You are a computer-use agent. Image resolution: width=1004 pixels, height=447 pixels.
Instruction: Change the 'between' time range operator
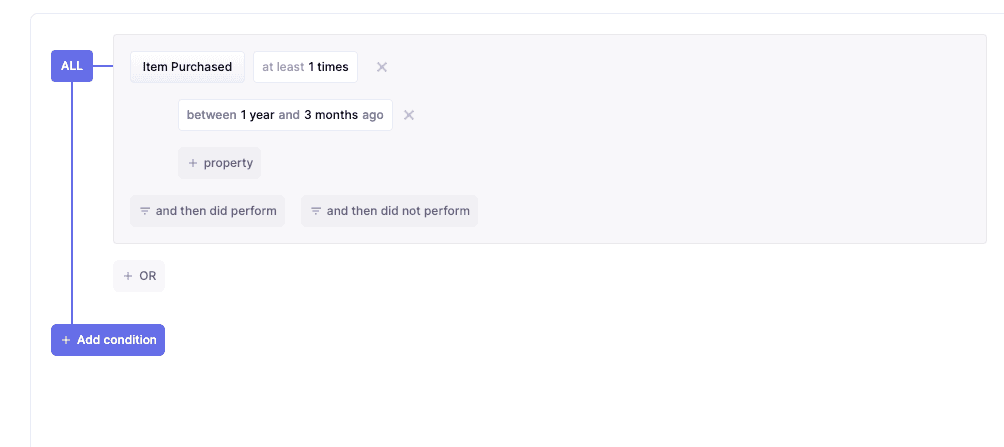pos(211,115)
